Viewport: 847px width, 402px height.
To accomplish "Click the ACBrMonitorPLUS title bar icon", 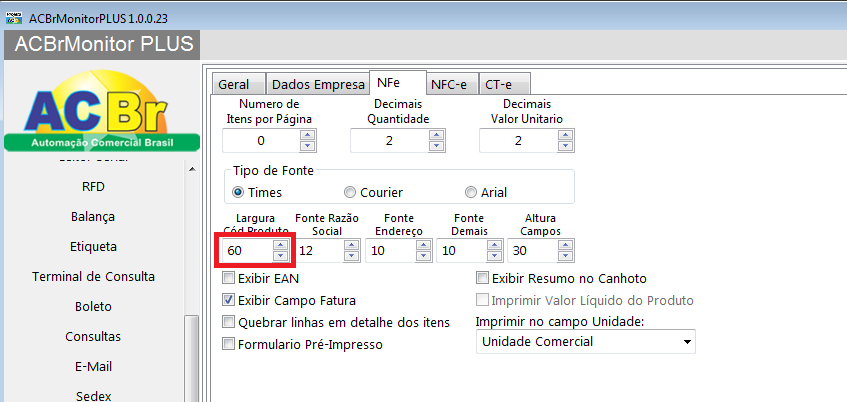I will (x=14, y=18).
